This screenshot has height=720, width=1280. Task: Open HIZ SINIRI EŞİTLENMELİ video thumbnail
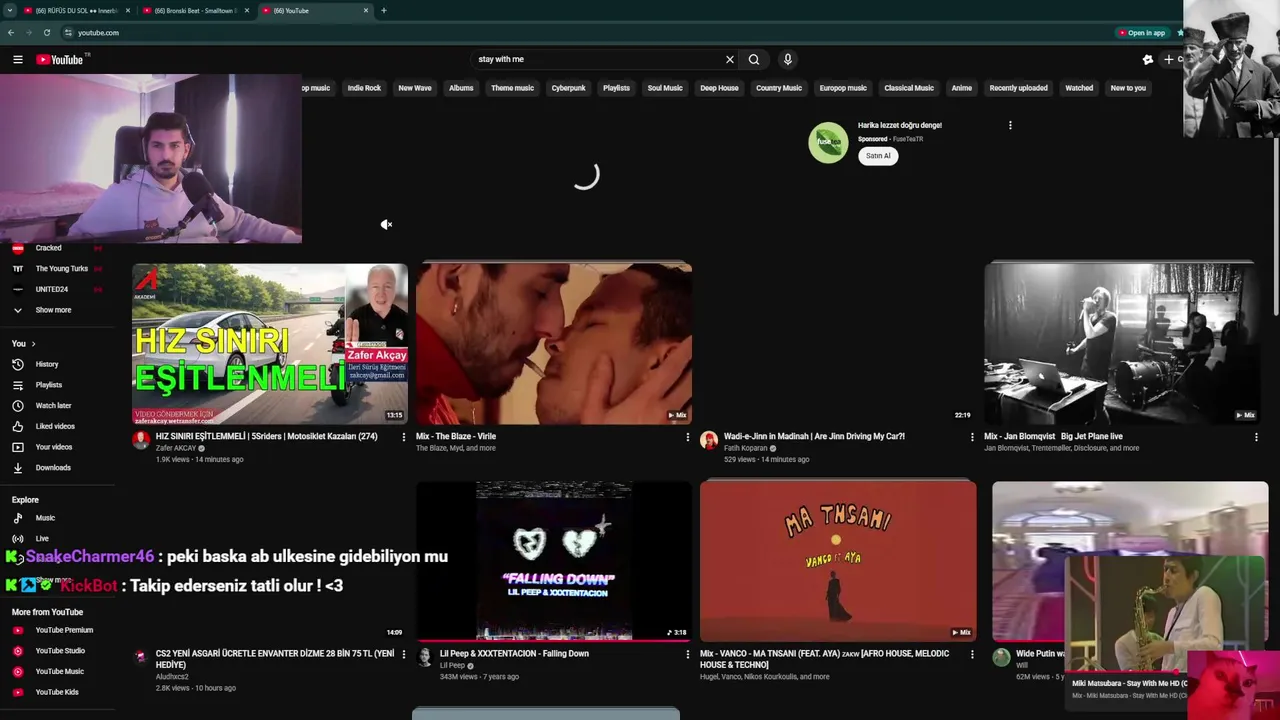pos(270,344)
